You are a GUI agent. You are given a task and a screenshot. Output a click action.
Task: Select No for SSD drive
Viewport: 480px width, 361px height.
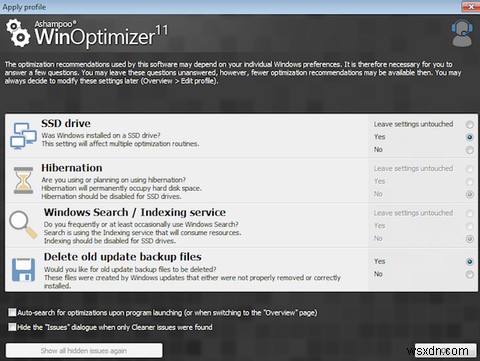point(470,150)
